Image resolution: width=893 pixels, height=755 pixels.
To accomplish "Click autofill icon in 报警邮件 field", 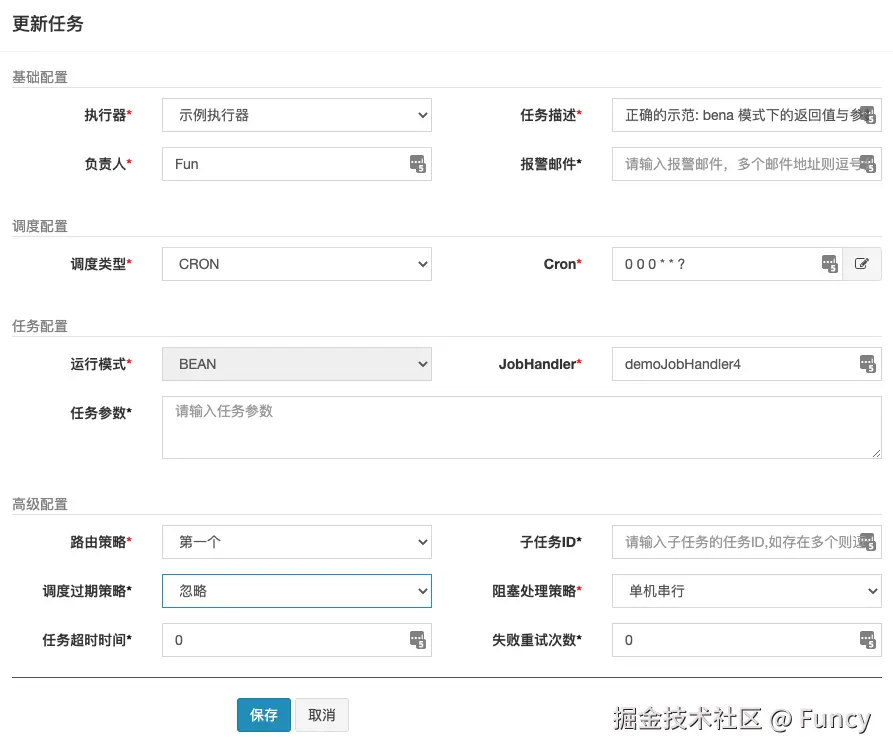I will point(867,164).
